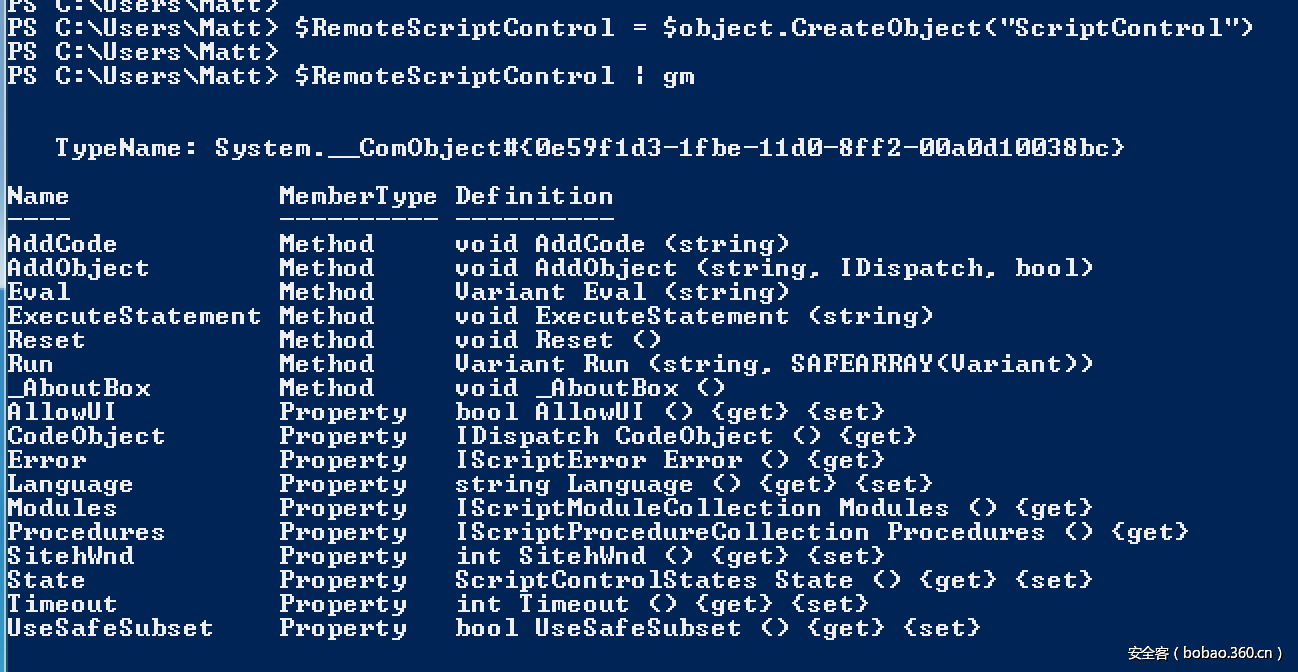
Task: Click the TypeName System.__ComObject line
Action: click(x=590, y=148)
